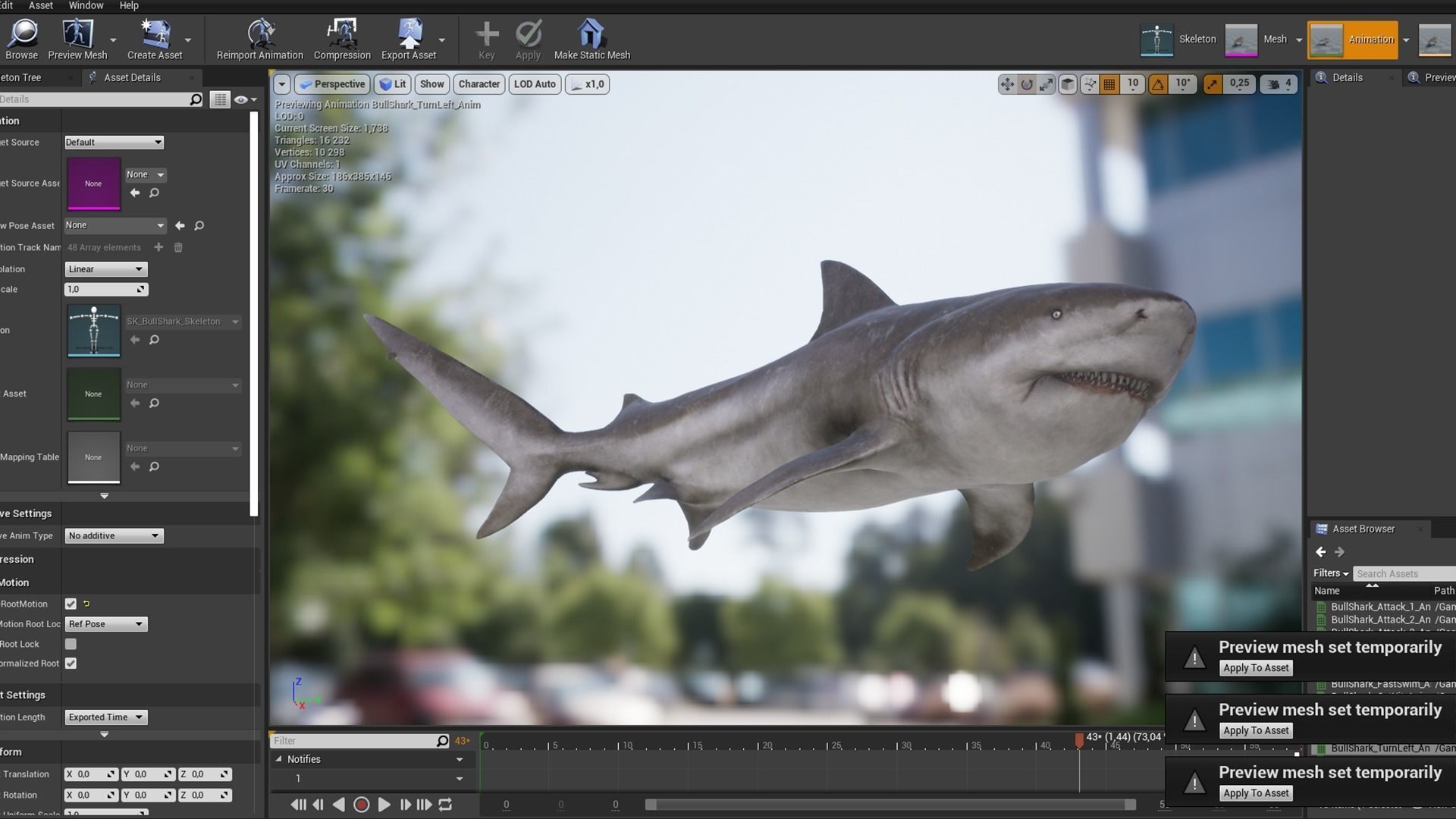This screenshot has width=1456, height=819.
Task: Click the Character viewport button
Action: [479, 84]
